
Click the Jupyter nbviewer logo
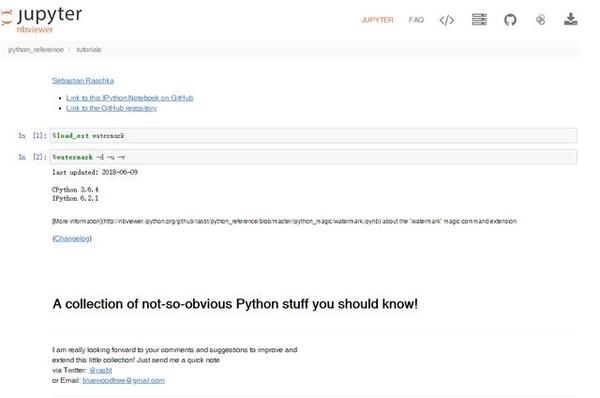point(41,19)
